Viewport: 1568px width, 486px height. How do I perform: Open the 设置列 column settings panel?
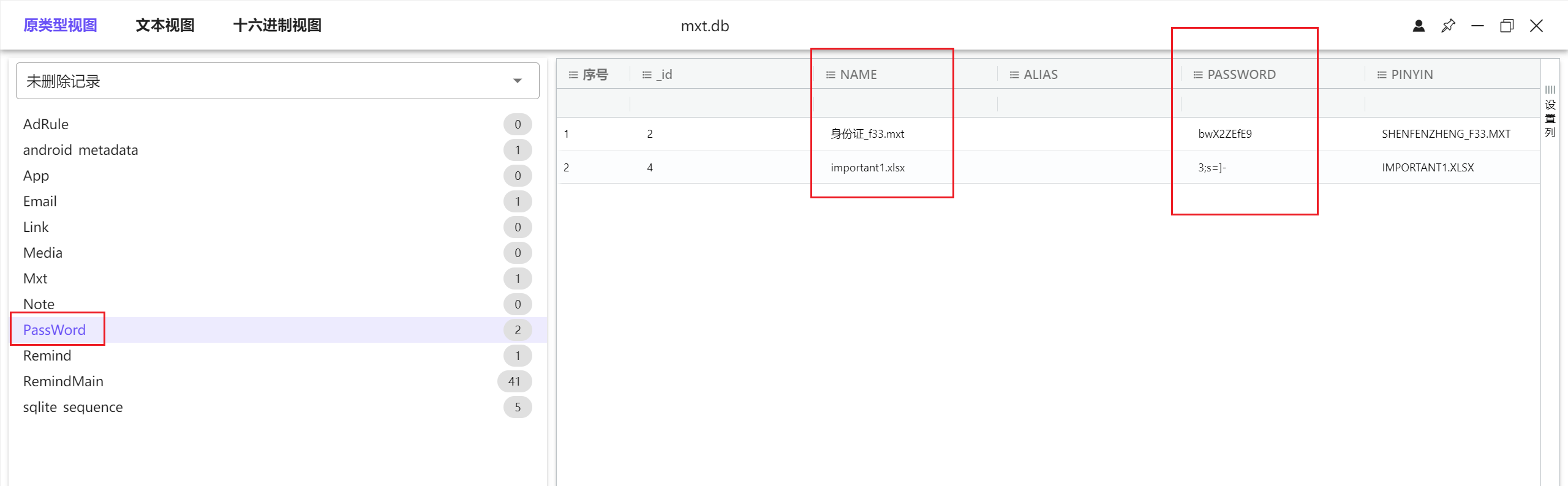(1550, 112)
